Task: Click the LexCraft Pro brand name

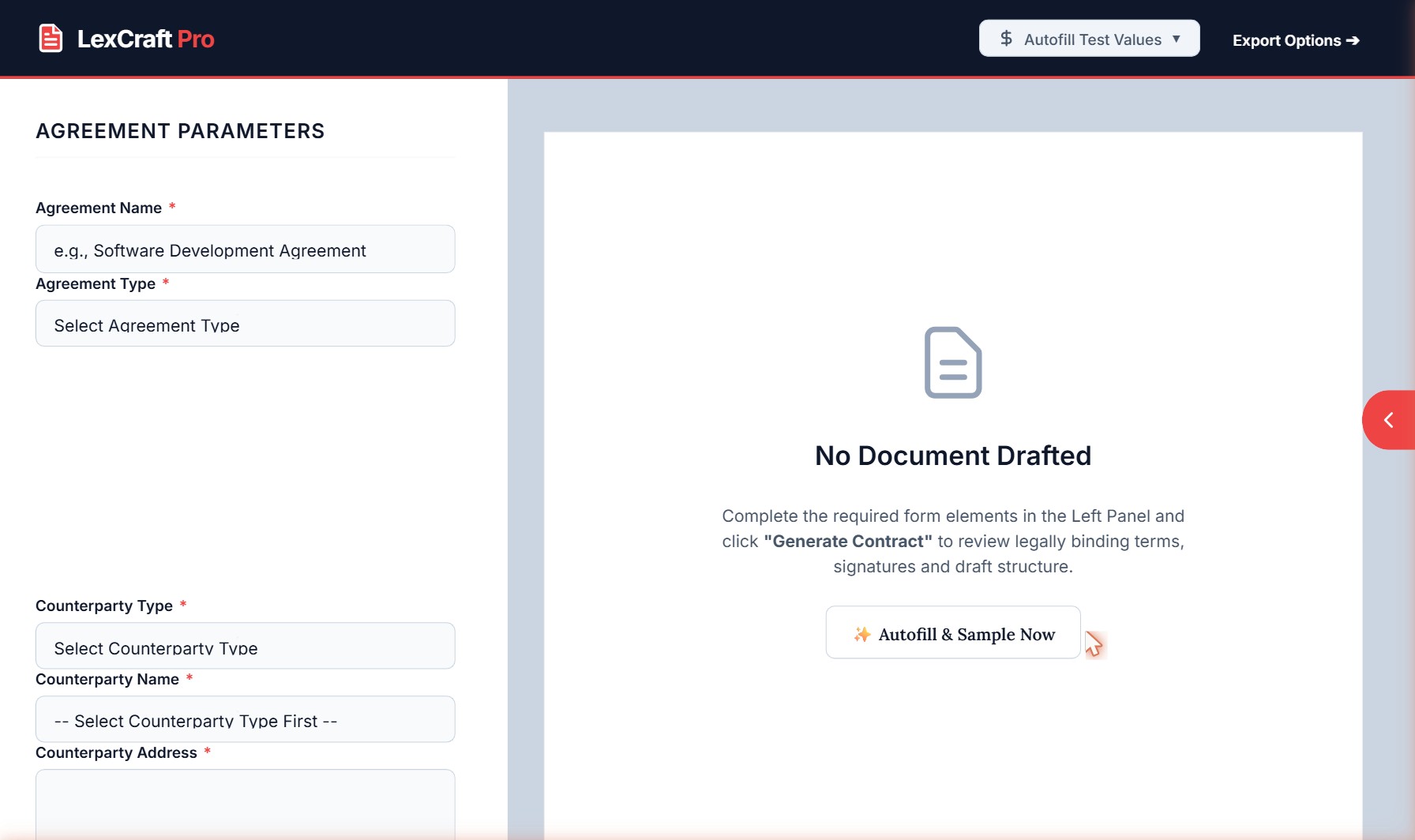Action: [x=145, y=39]
